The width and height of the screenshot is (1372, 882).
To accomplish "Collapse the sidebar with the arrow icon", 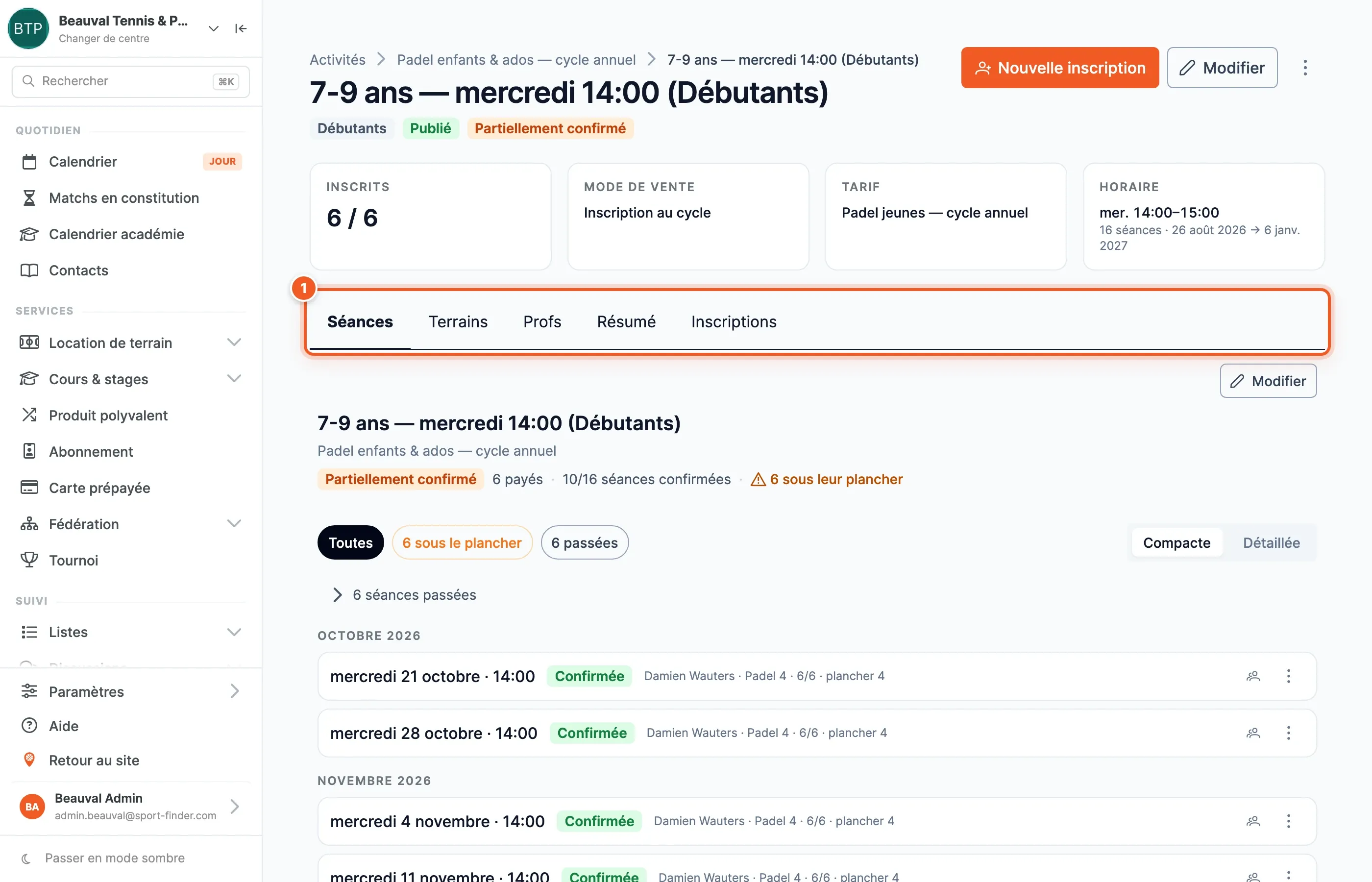I will click(241, 28).
